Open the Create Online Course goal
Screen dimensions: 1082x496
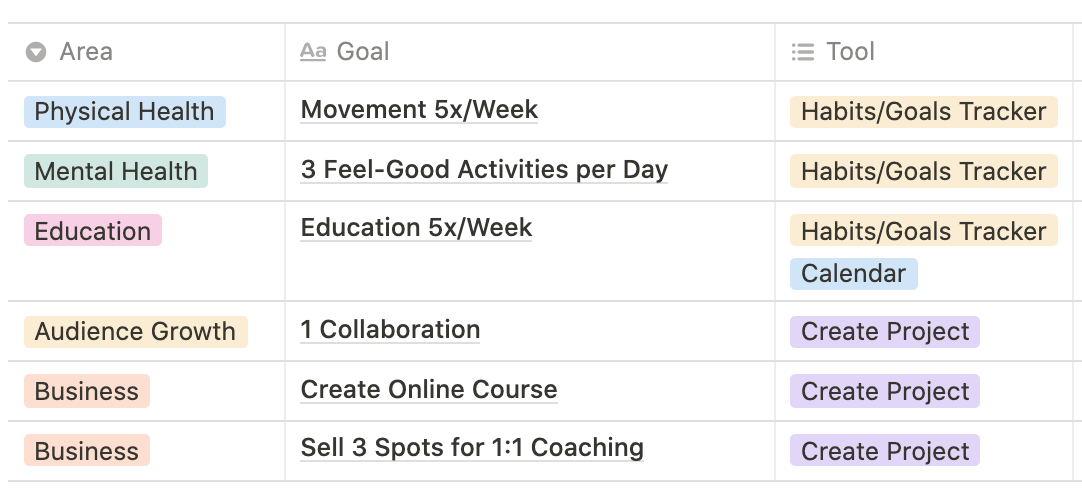click(429, 390)
